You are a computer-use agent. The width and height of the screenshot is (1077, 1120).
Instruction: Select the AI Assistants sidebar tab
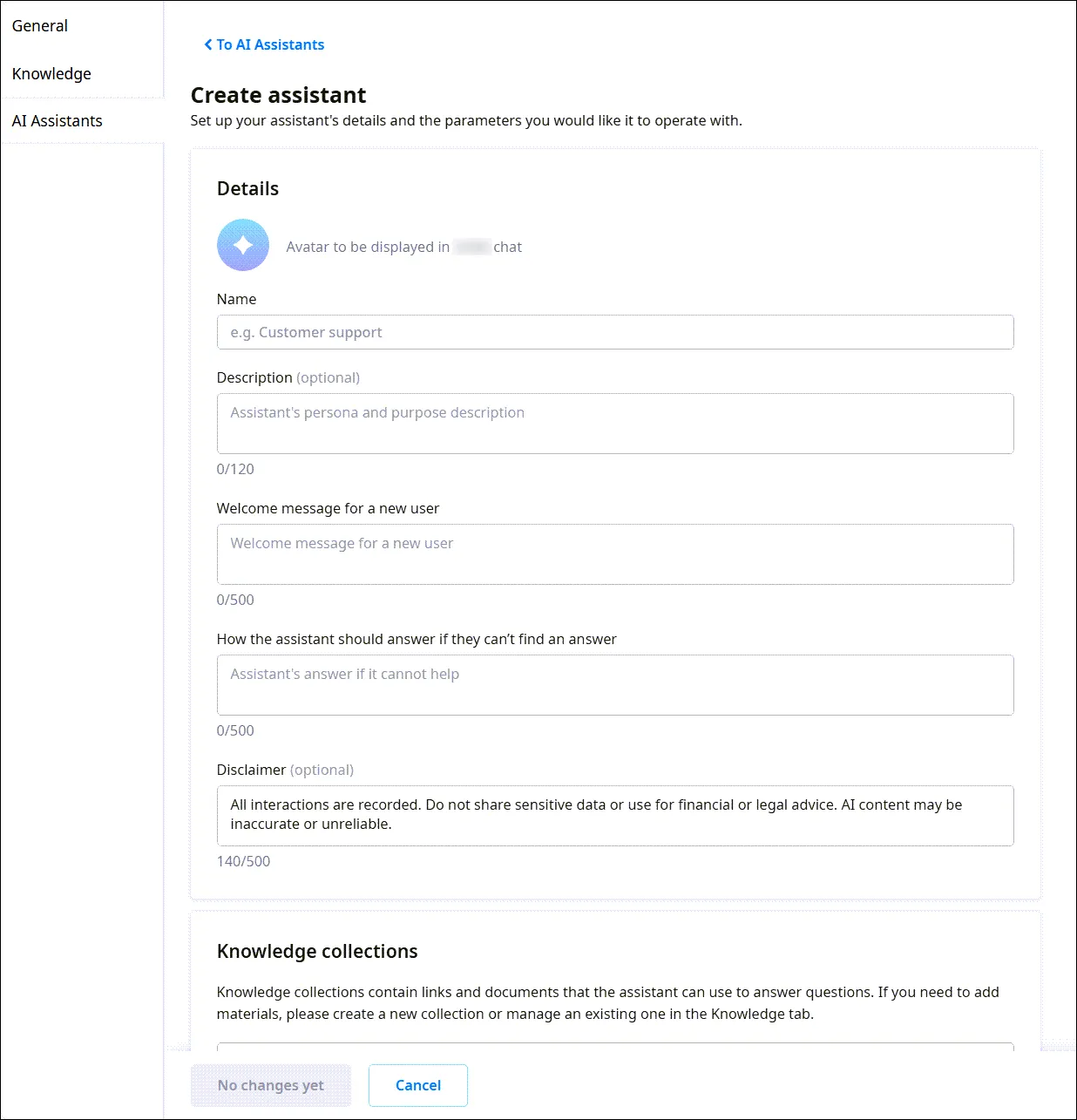coord(58,121)
